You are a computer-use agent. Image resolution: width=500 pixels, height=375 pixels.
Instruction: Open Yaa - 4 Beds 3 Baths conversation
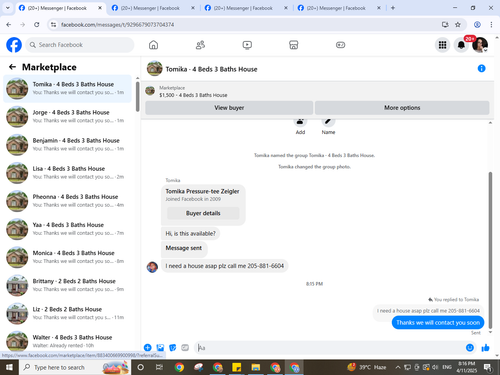(x=68, y=229)
